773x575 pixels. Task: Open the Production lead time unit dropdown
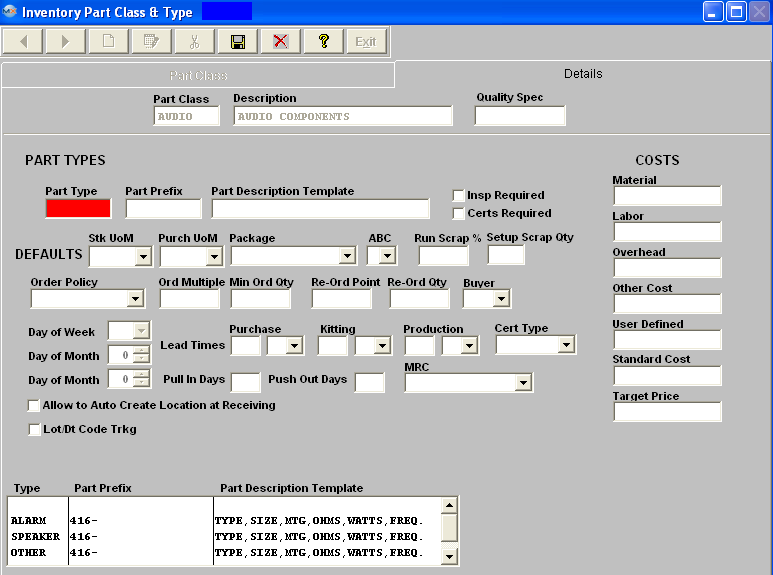pyautogui.click(x=469, y=346)
